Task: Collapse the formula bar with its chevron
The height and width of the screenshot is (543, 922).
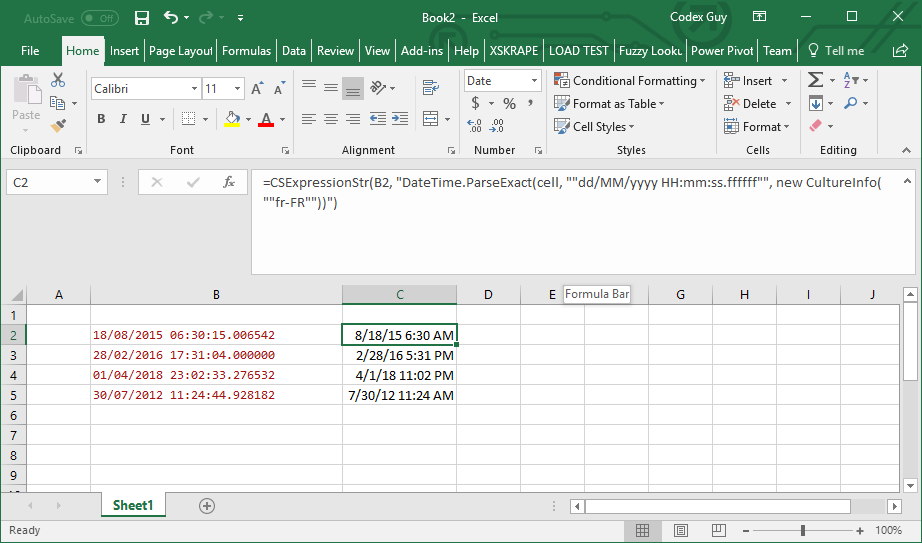Action: click(907, 181)
